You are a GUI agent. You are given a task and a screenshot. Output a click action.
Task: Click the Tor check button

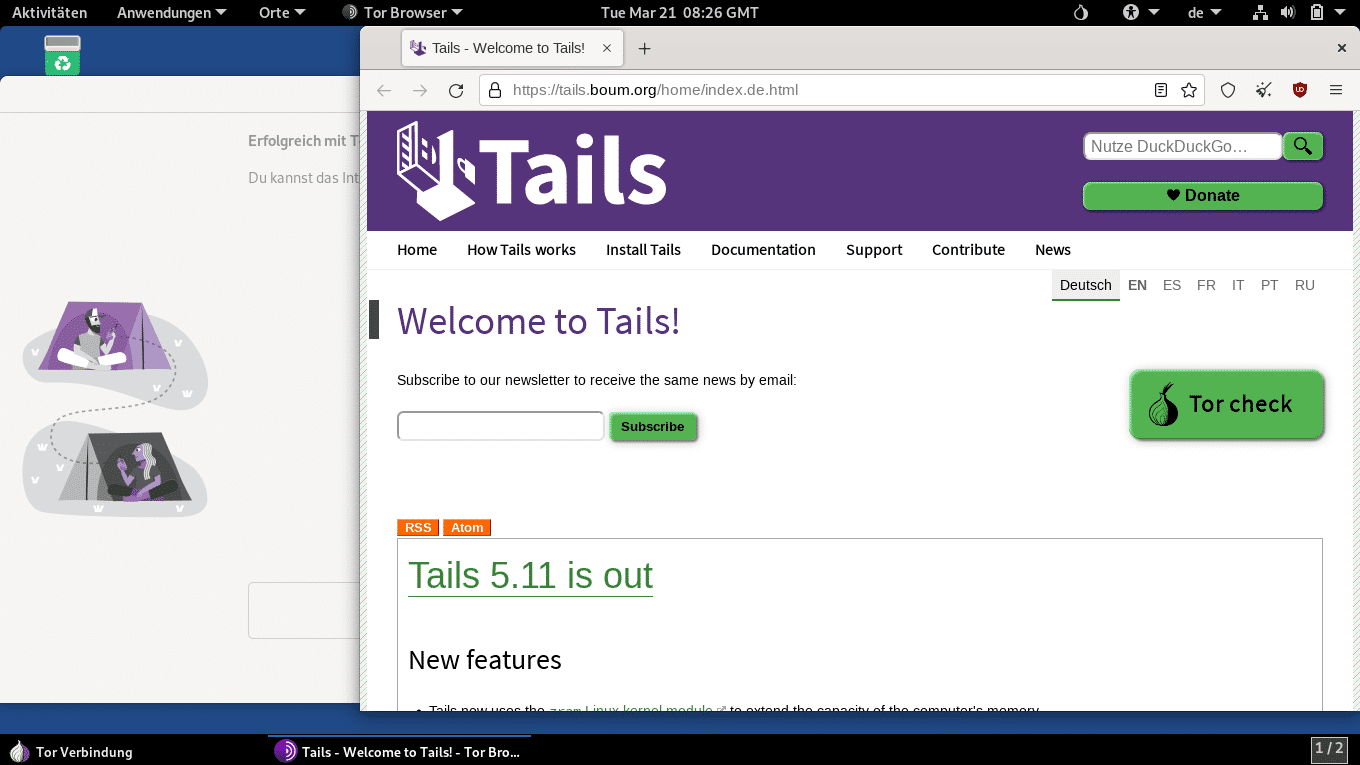pos(1227,405)
